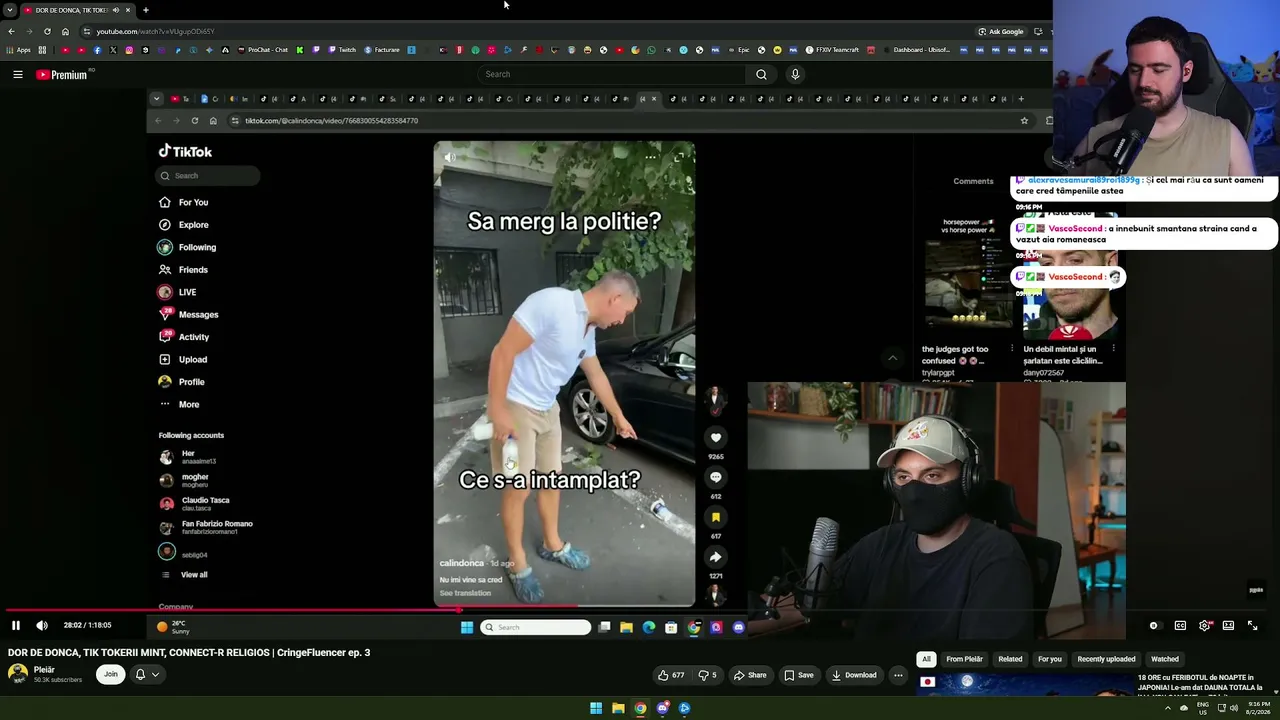This screenshot has height=720, width=1280.
Task: Like the video showing 677 likes
Action: 671,675
